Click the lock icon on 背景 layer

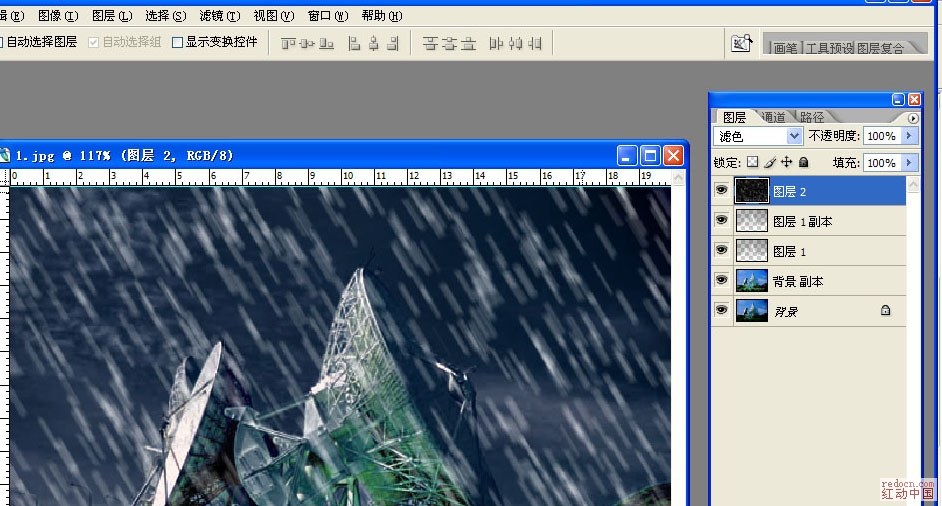886,311
